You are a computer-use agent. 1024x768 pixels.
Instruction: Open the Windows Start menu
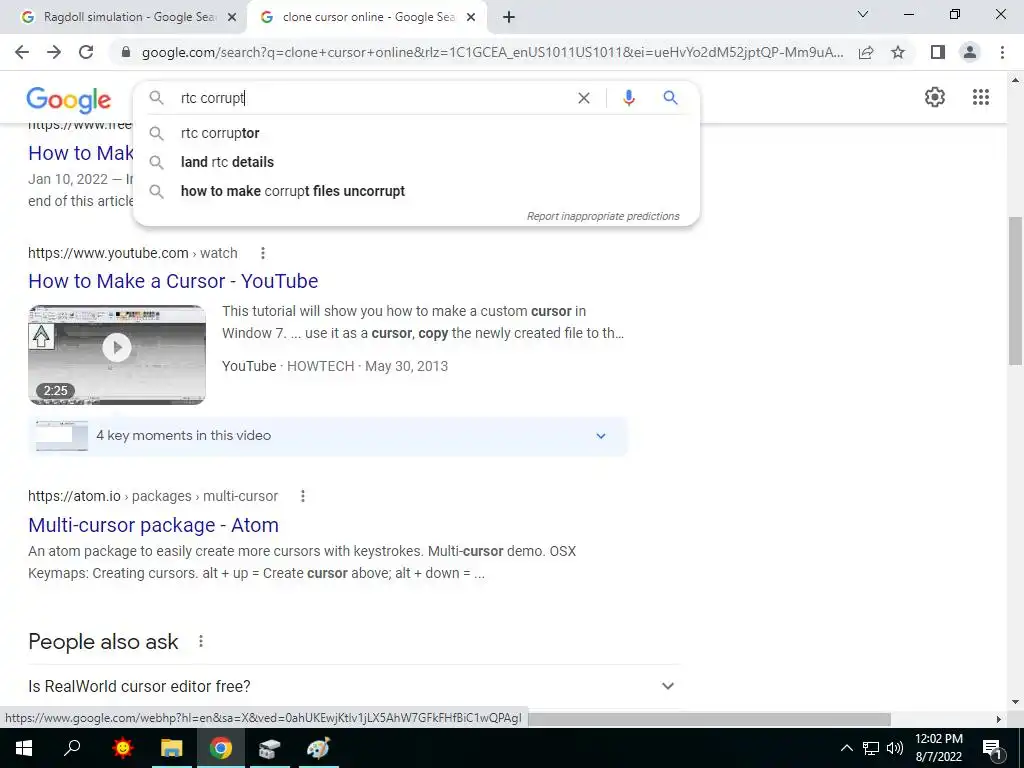(24, 748)
